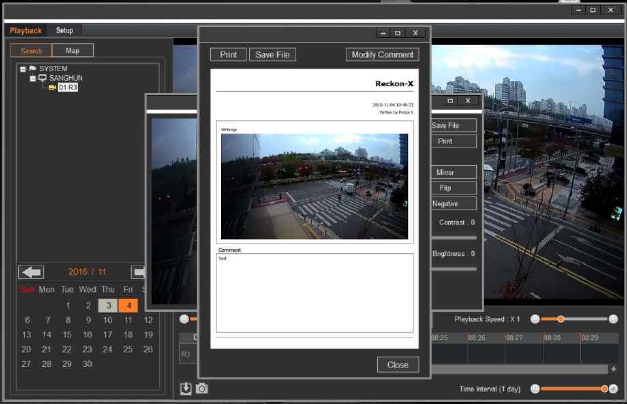Click the Flip button

coord(454,188)
